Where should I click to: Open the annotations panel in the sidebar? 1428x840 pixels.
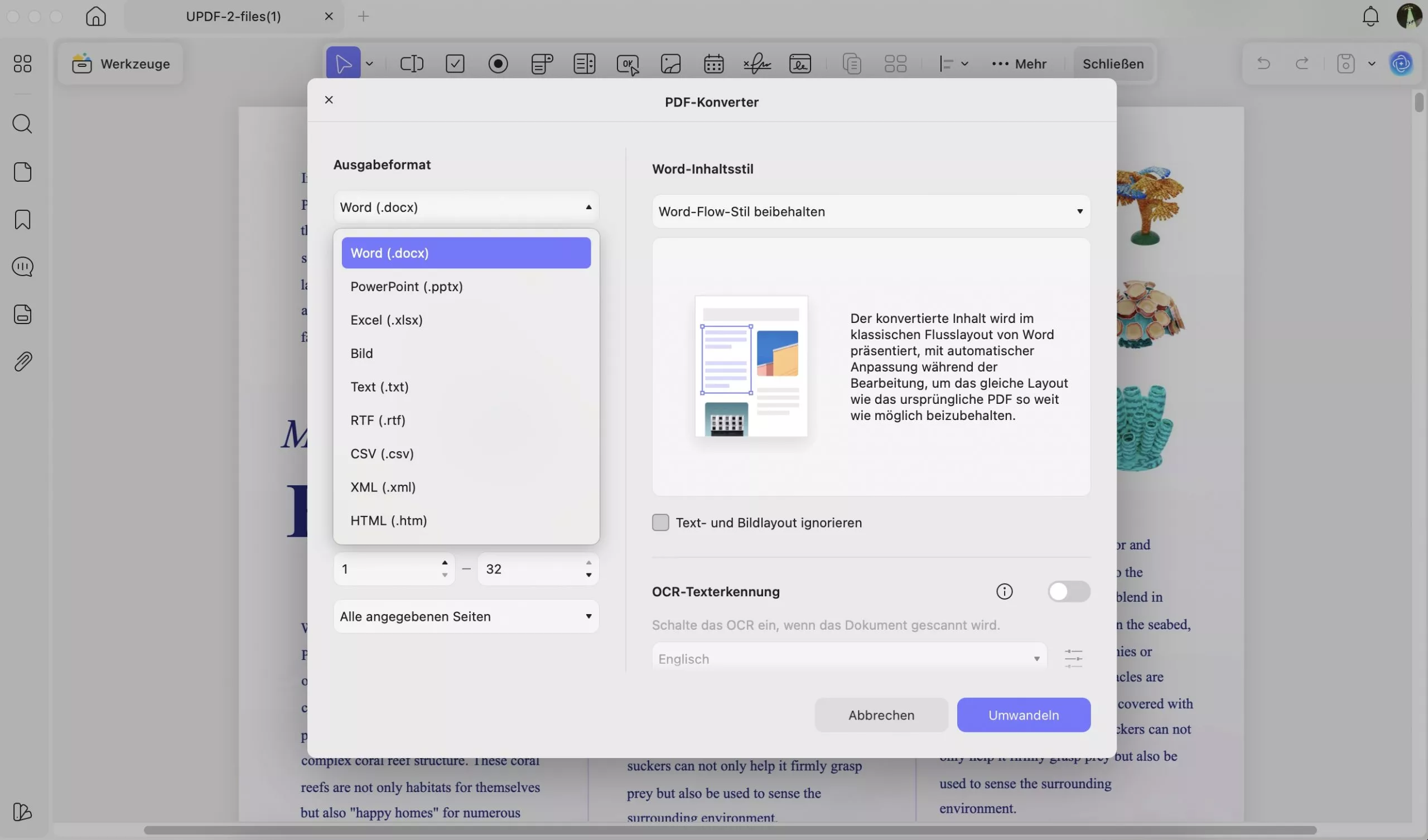point(23,267)
